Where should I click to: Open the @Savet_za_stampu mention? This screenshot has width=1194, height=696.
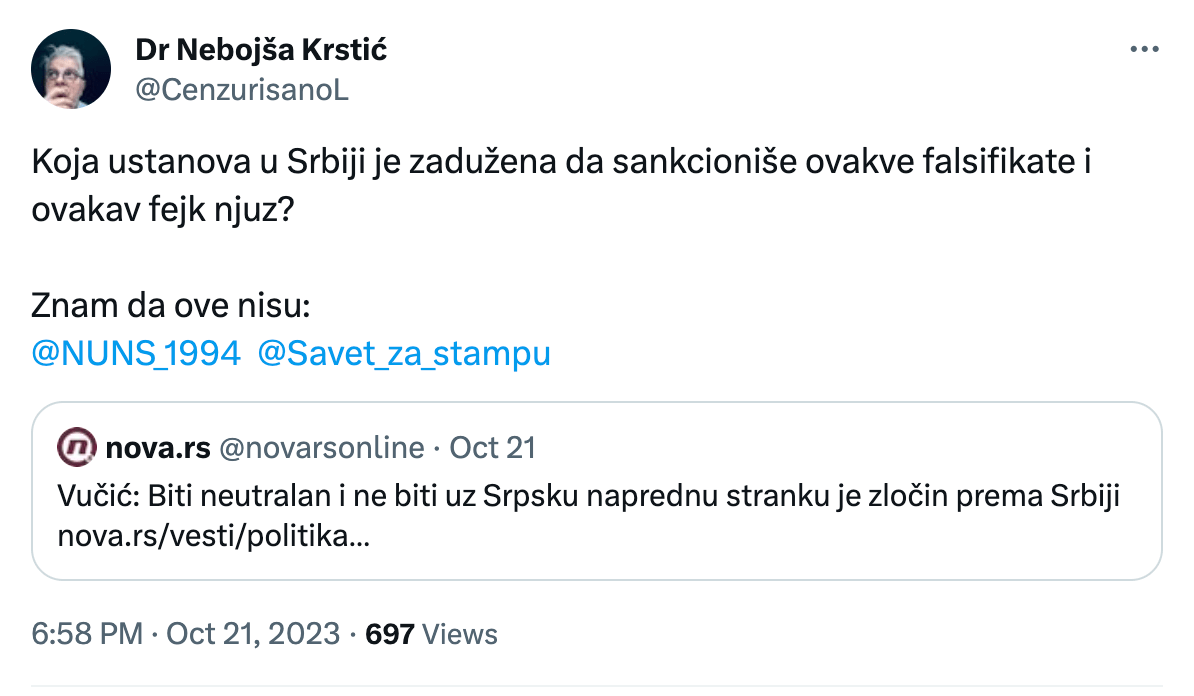(404, 353)
